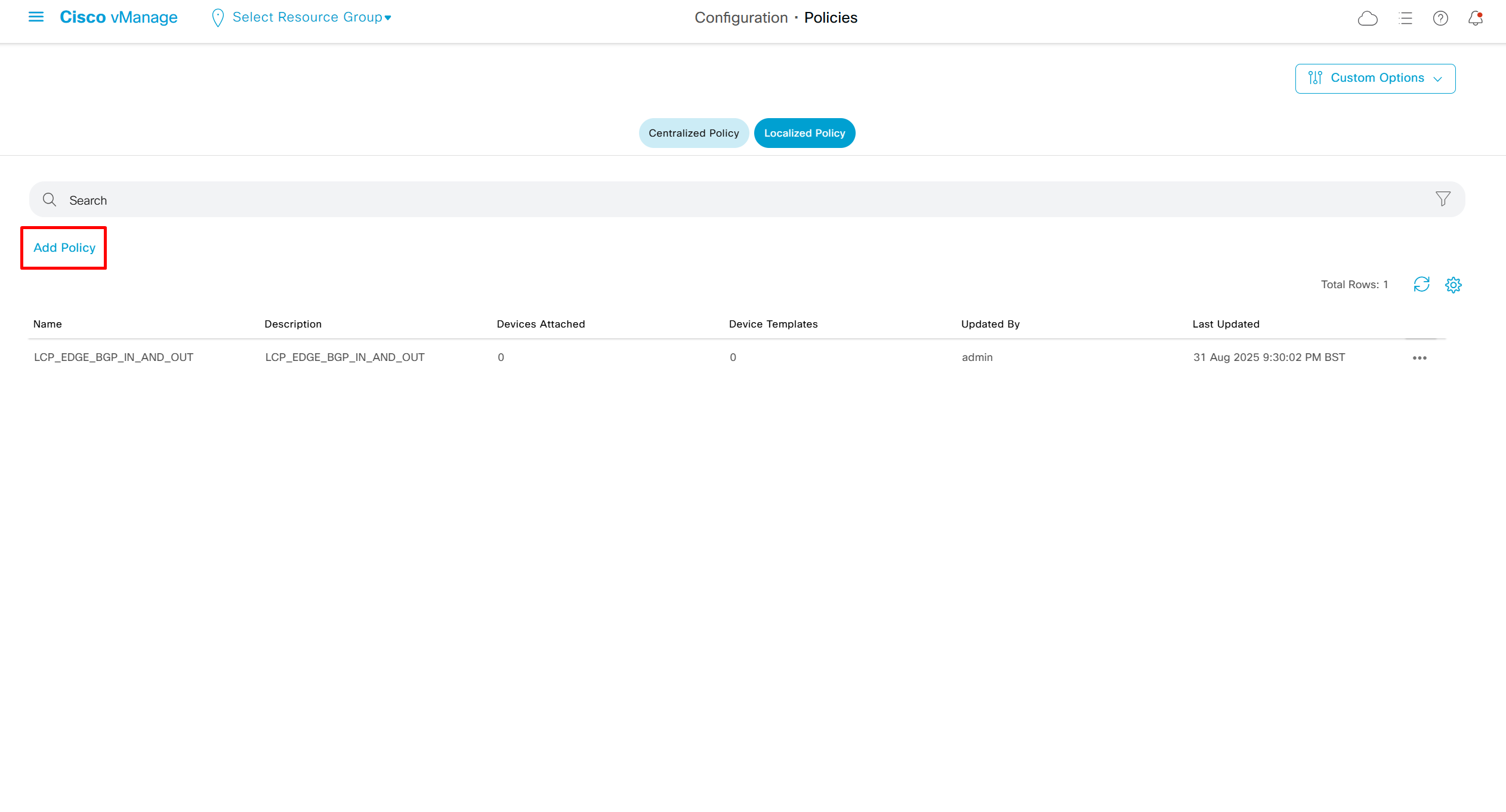Refresh the policy table

1421,285
